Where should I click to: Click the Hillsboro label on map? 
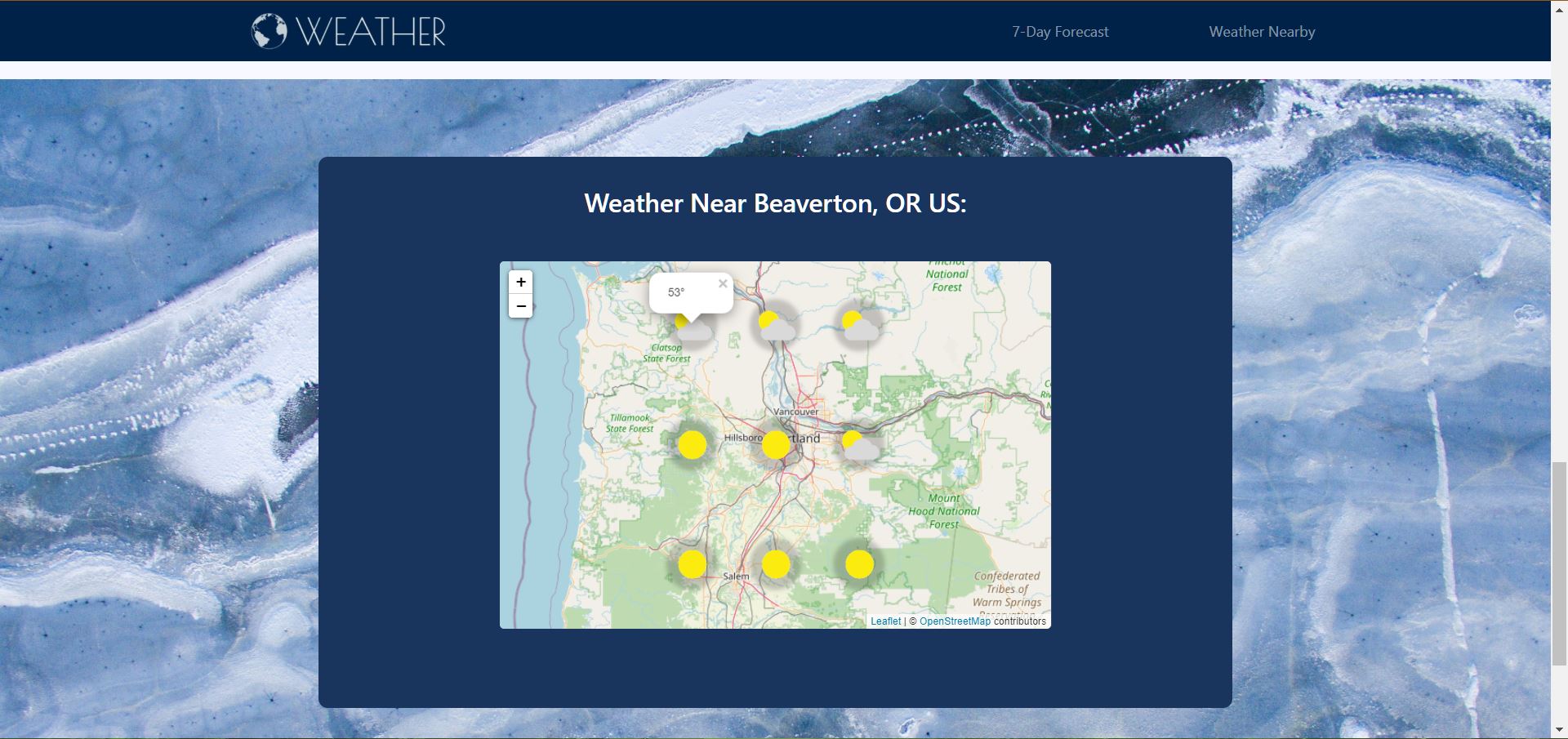point(743,438)
